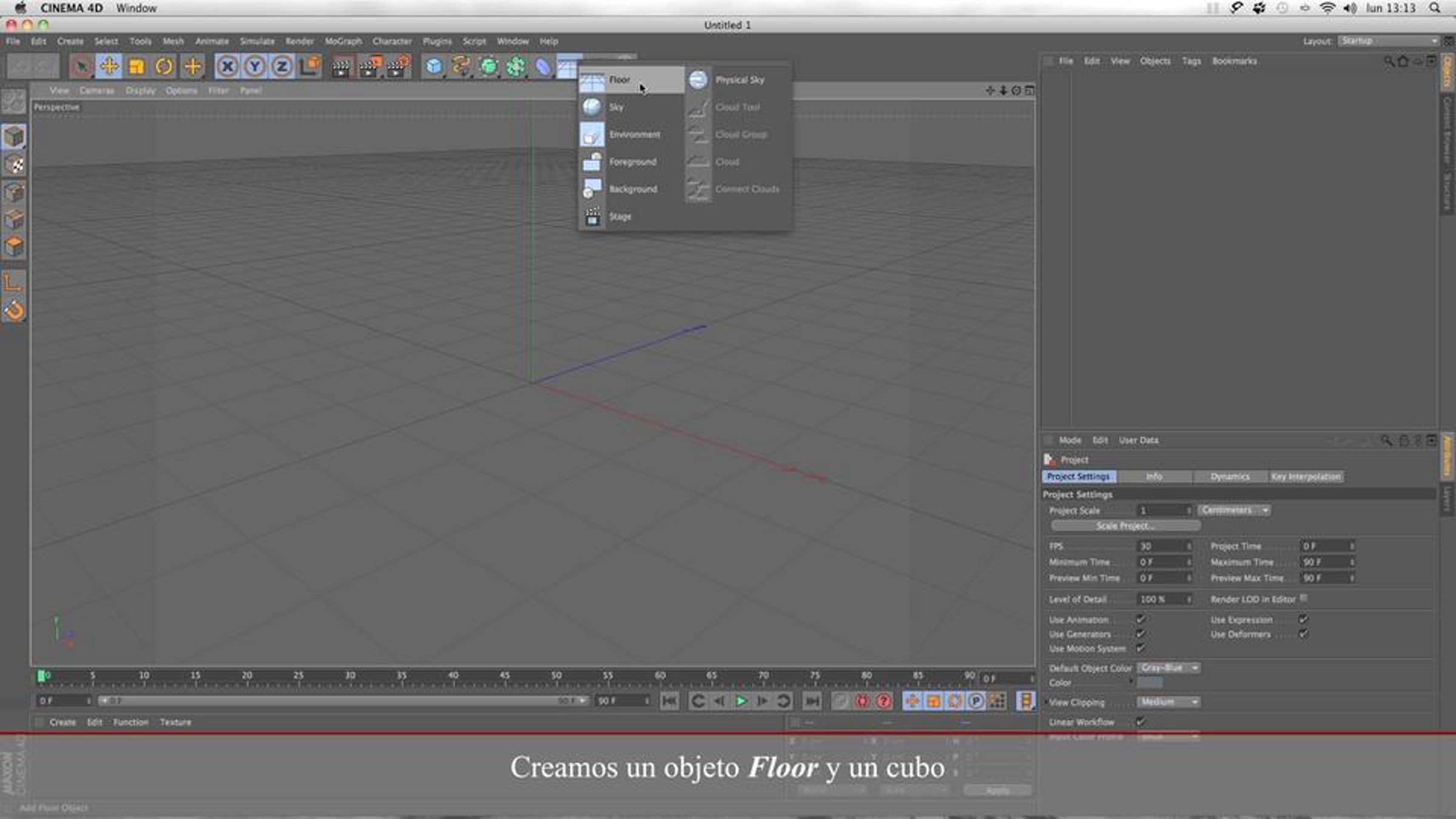This screenshot has height=819, width=1456.
Task: Play the animation forward
Action: [741, 701]
